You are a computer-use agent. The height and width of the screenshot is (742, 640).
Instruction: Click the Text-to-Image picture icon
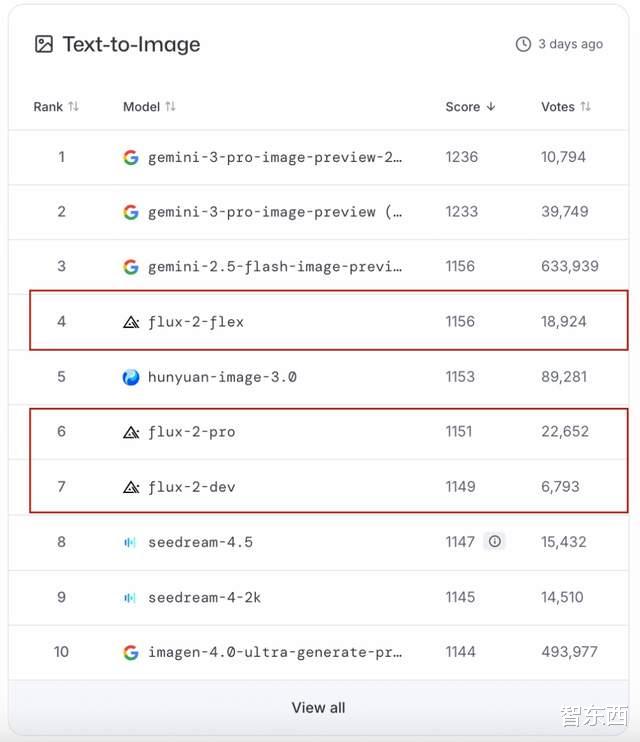[x=43, y=44]
